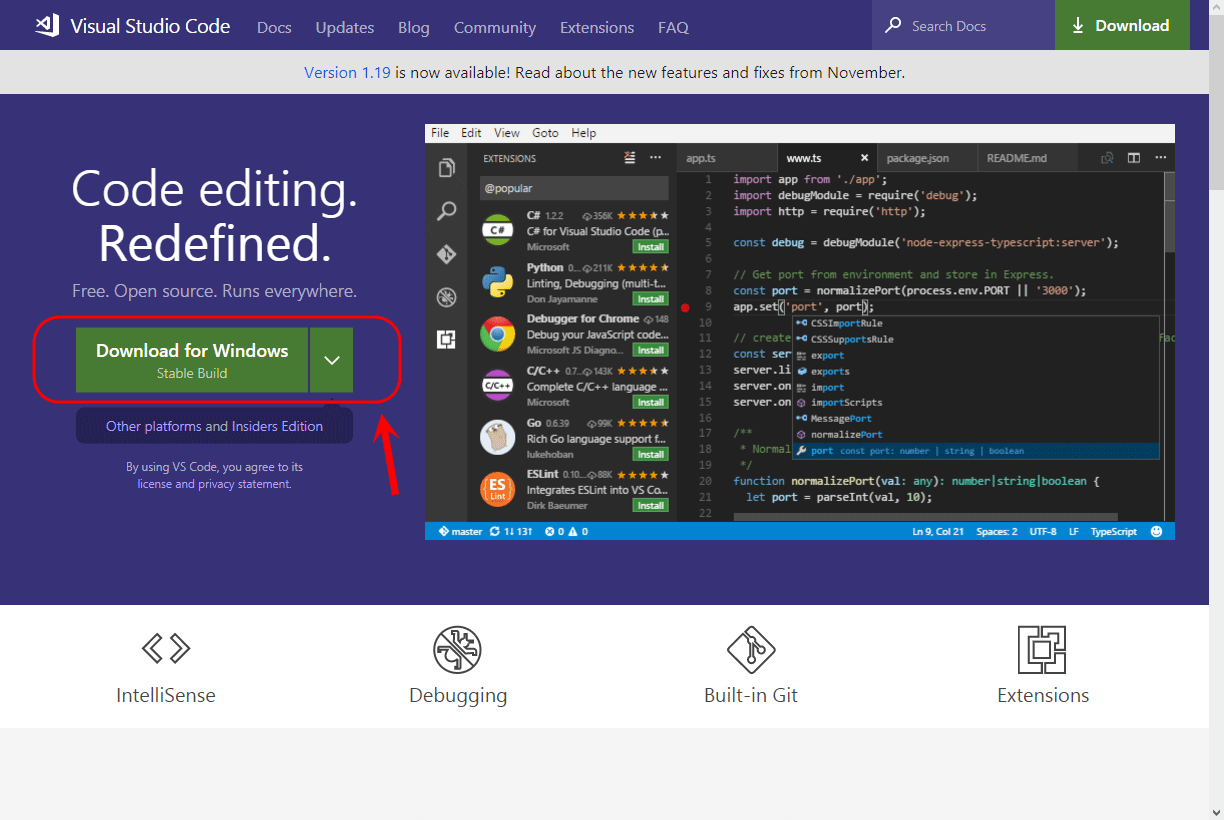Viewport: 1224px width, 820px height.
Task: Click Install button for Python extension
Action: coord(651,299)
